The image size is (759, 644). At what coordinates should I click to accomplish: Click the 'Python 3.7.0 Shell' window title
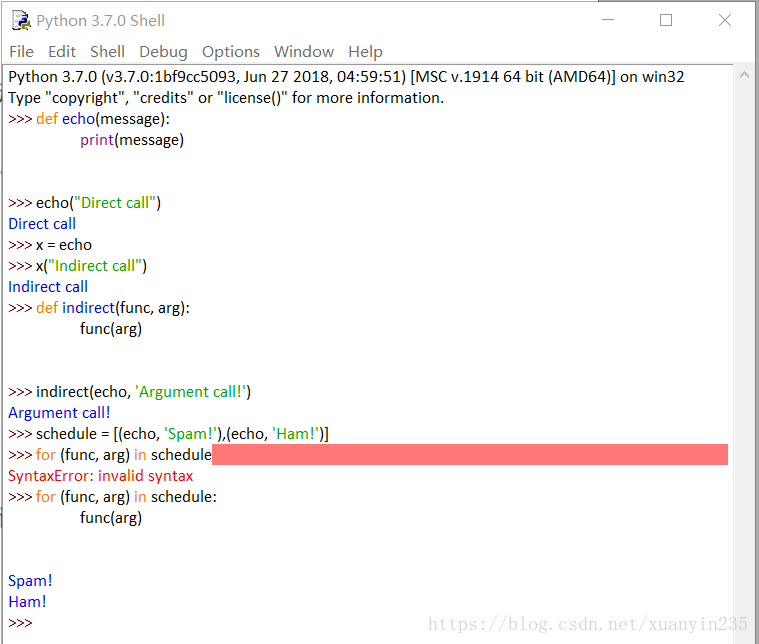coord(100,21)
